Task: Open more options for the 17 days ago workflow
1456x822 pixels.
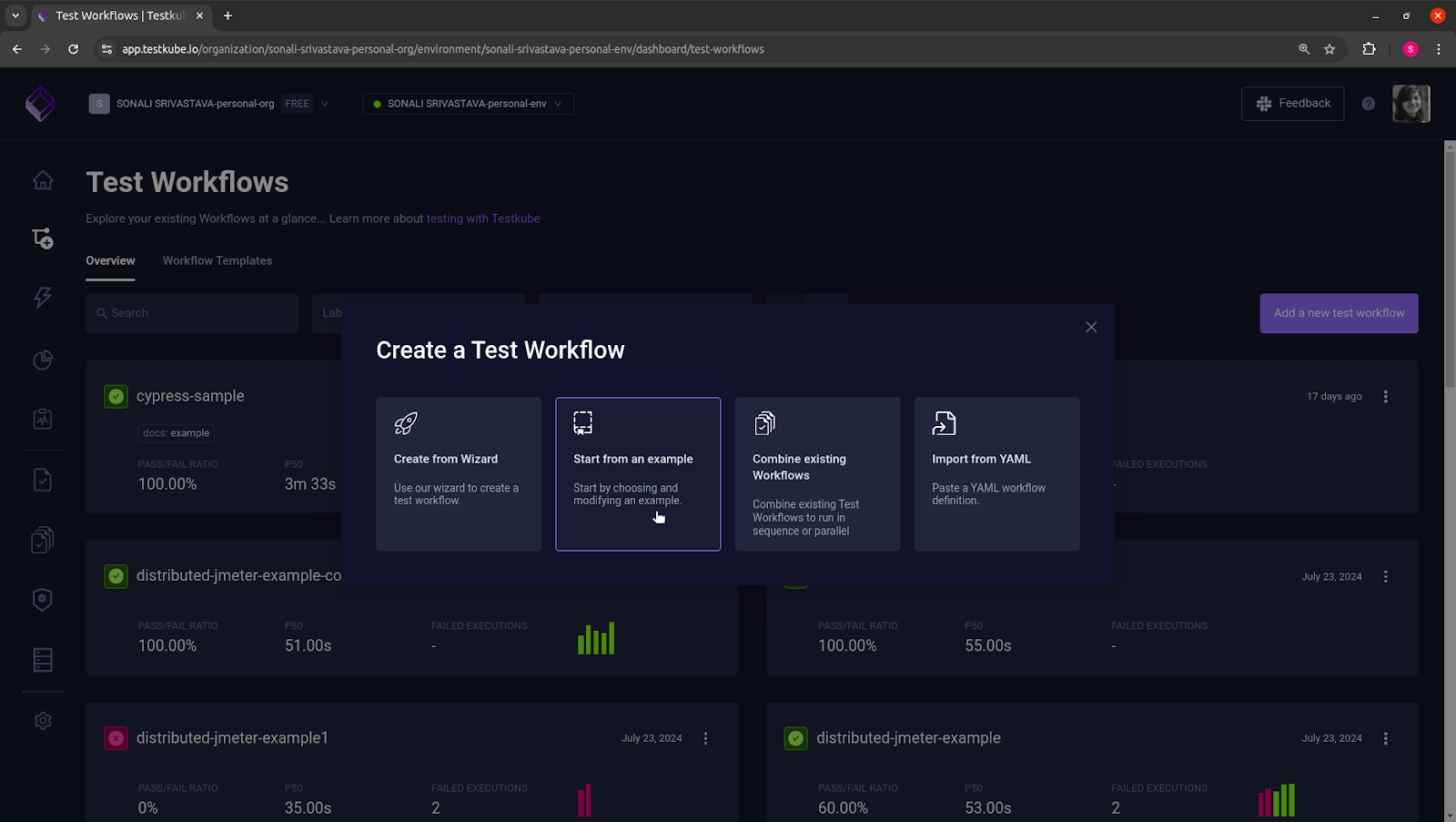Action: point(1386,397)
